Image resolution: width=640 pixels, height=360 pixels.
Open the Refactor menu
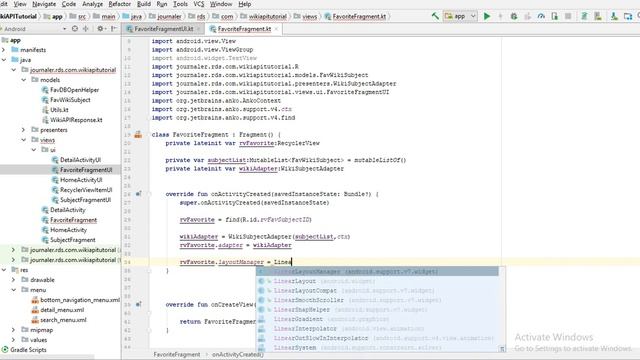(120, 4)
